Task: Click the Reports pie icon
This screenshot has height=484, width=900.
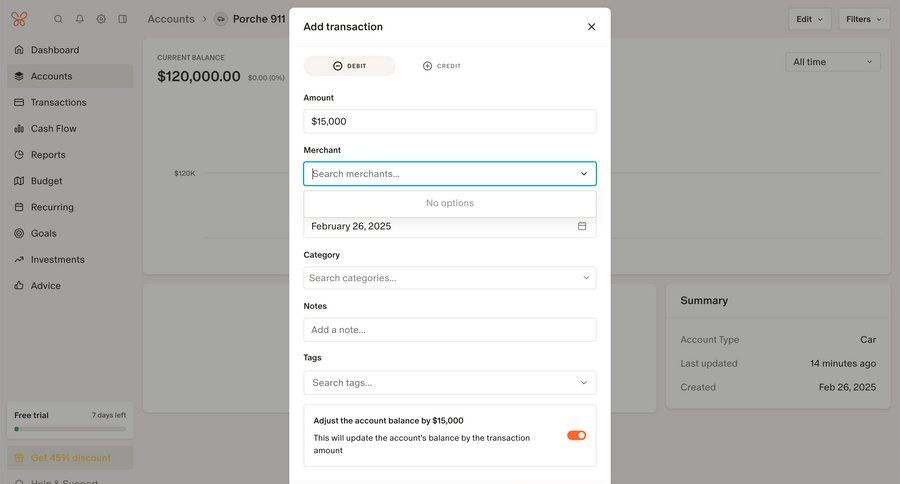Action: pyautogui.click(x=19, y=154)
